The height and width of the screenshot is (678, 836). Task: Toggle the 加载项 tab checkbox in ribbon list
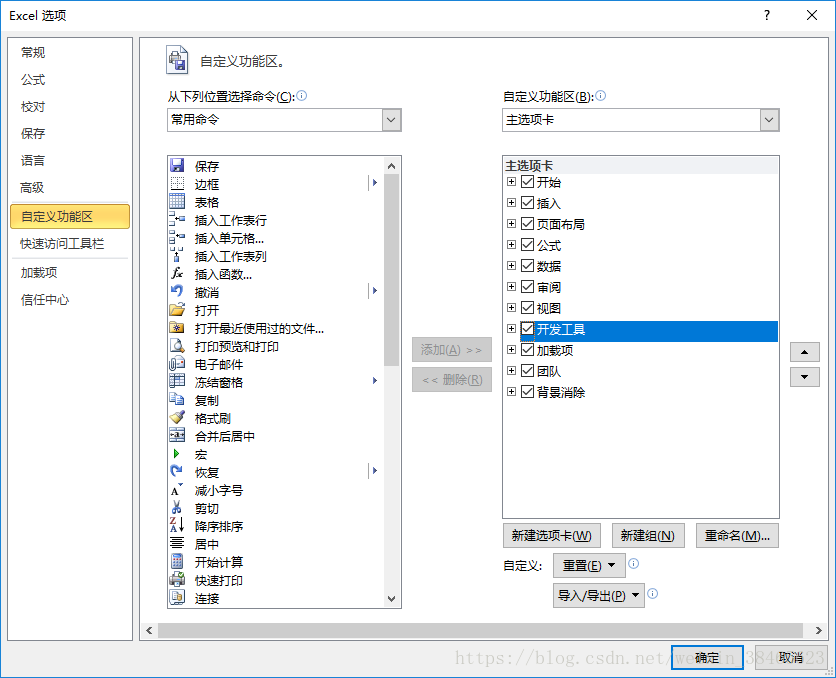click(x=527, y=350)
